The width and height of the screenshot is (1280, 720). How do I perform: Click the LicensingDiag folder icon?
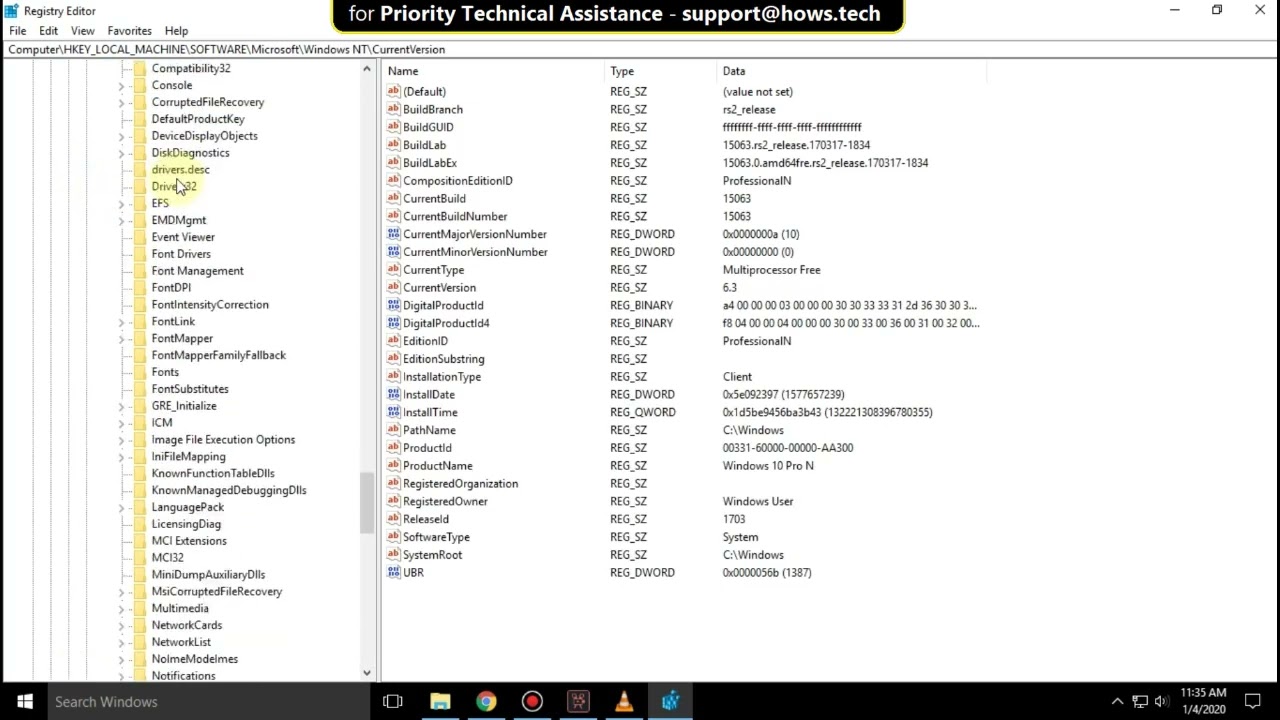coord(141,524)
